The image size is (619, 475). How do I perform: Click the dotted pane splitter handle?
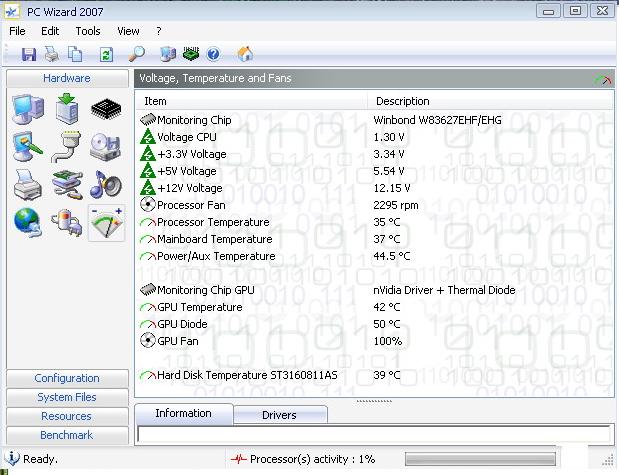point(374,401)
